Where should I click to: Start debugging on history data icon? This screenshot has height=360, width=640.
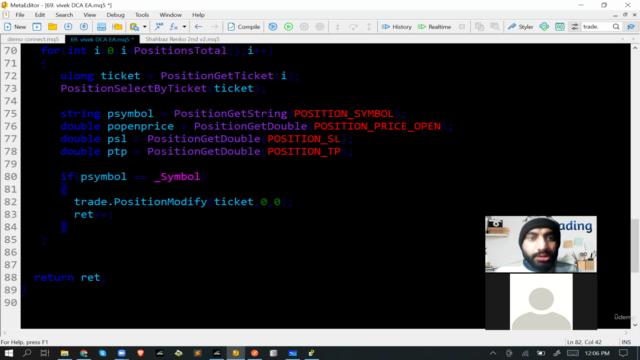pyautogui.click(x=273, y=27)
